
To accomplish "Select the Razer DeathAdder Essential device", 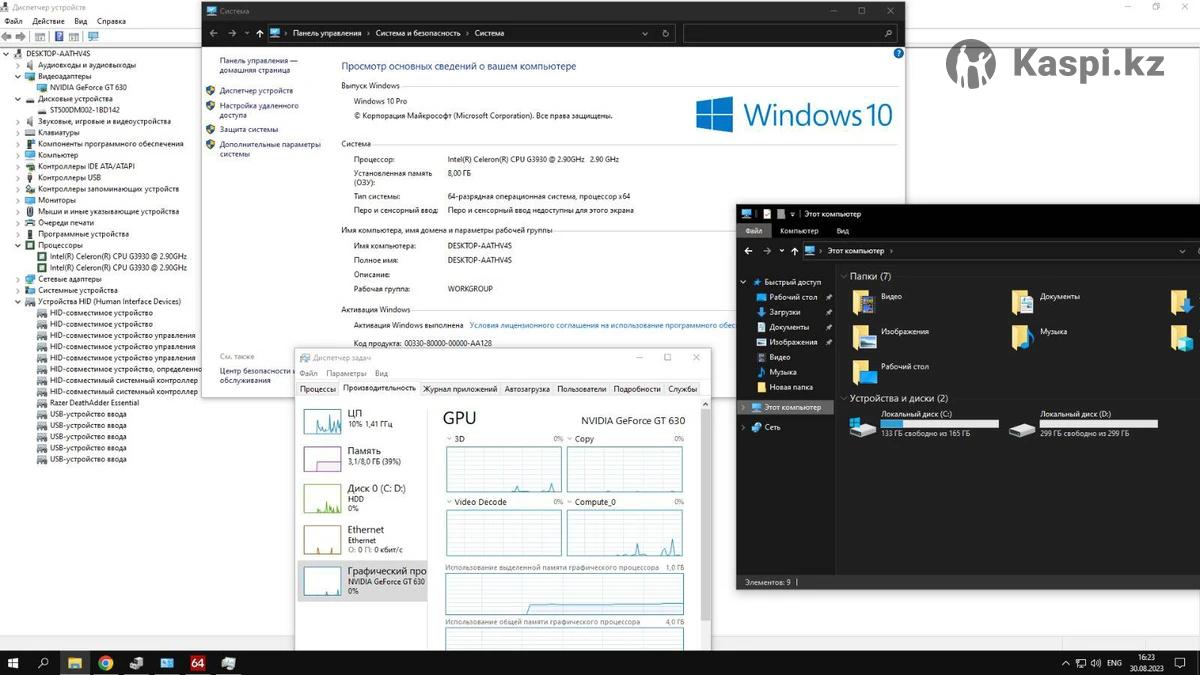I will coord(88,403).
